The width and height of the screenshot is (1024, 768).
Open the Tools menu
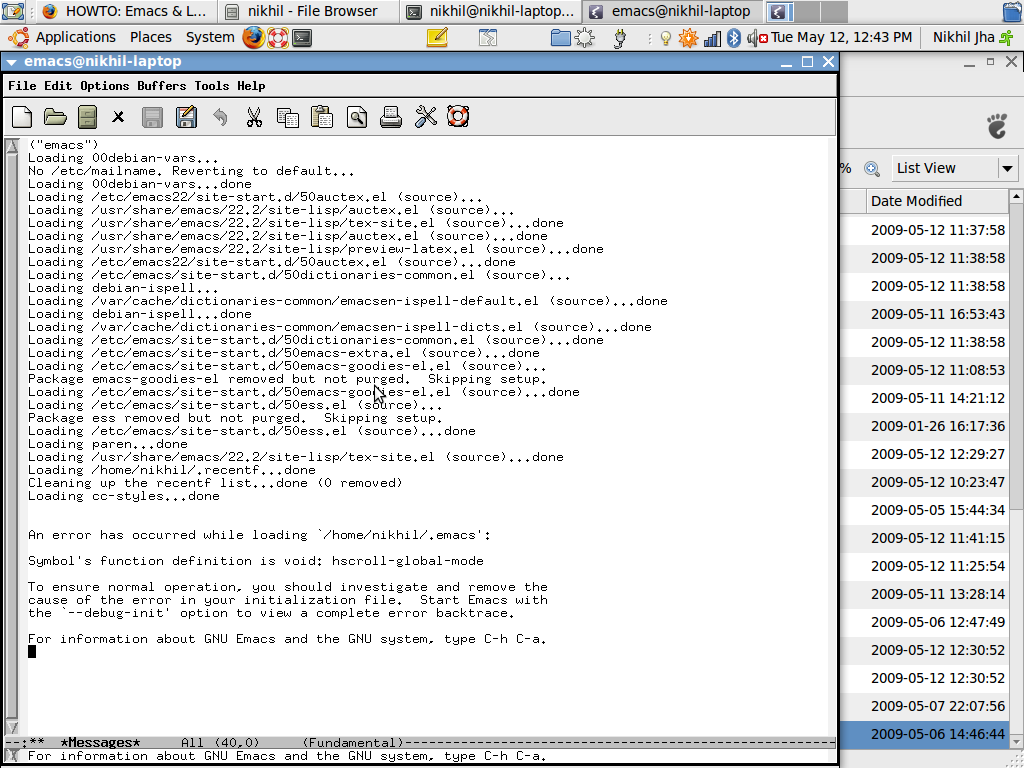(x=211, y=86)
